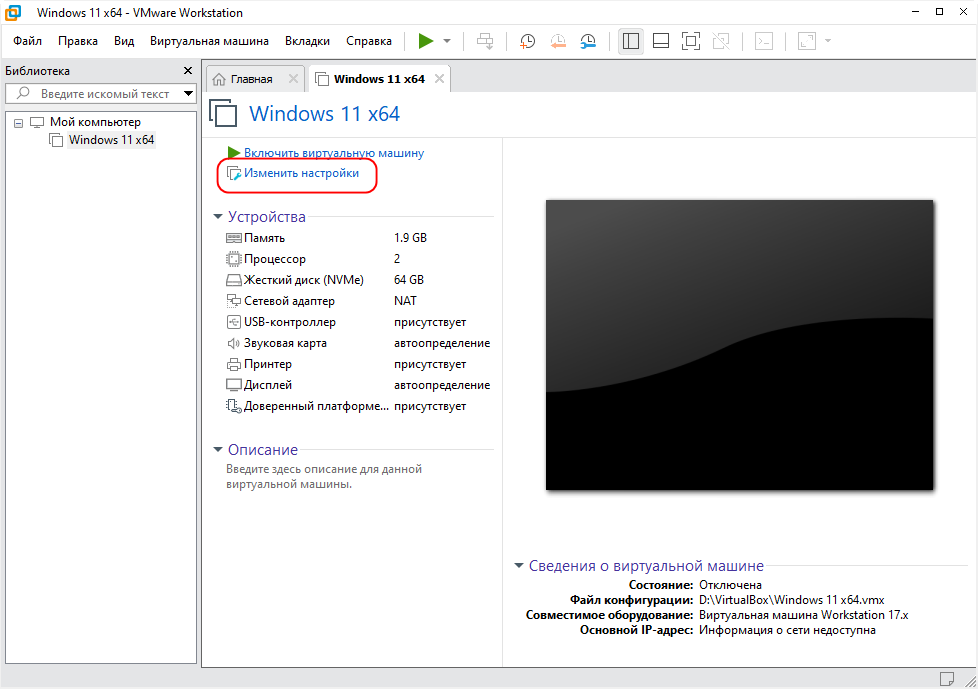The image size is (978, 689).
Task: Open the stretch display dropdown arrow
Action: pos(828,41)
